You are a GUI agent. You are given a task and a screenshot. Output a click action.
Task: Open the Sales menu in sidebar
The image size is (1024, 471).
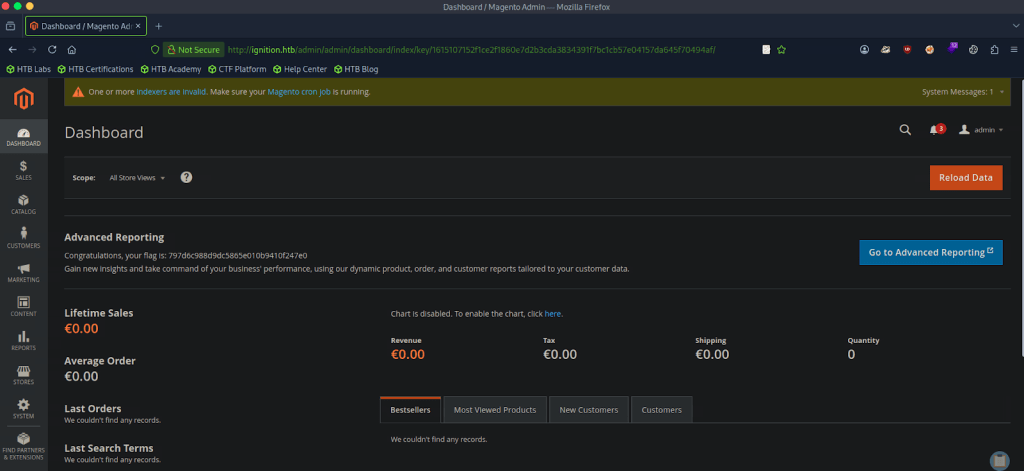click(x=23, y=170)
